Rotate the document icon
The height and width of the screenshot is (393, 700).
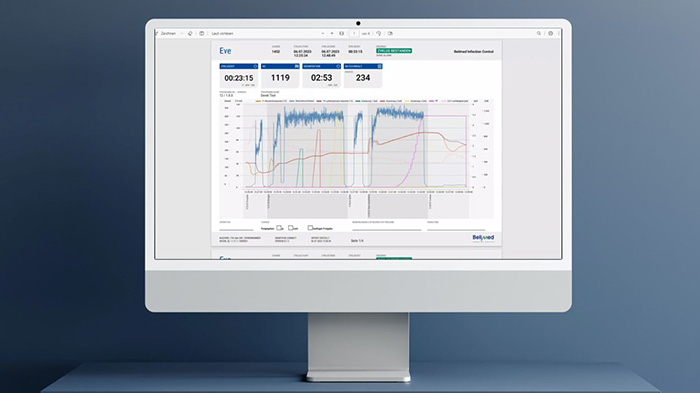click(x=379, y=33)
